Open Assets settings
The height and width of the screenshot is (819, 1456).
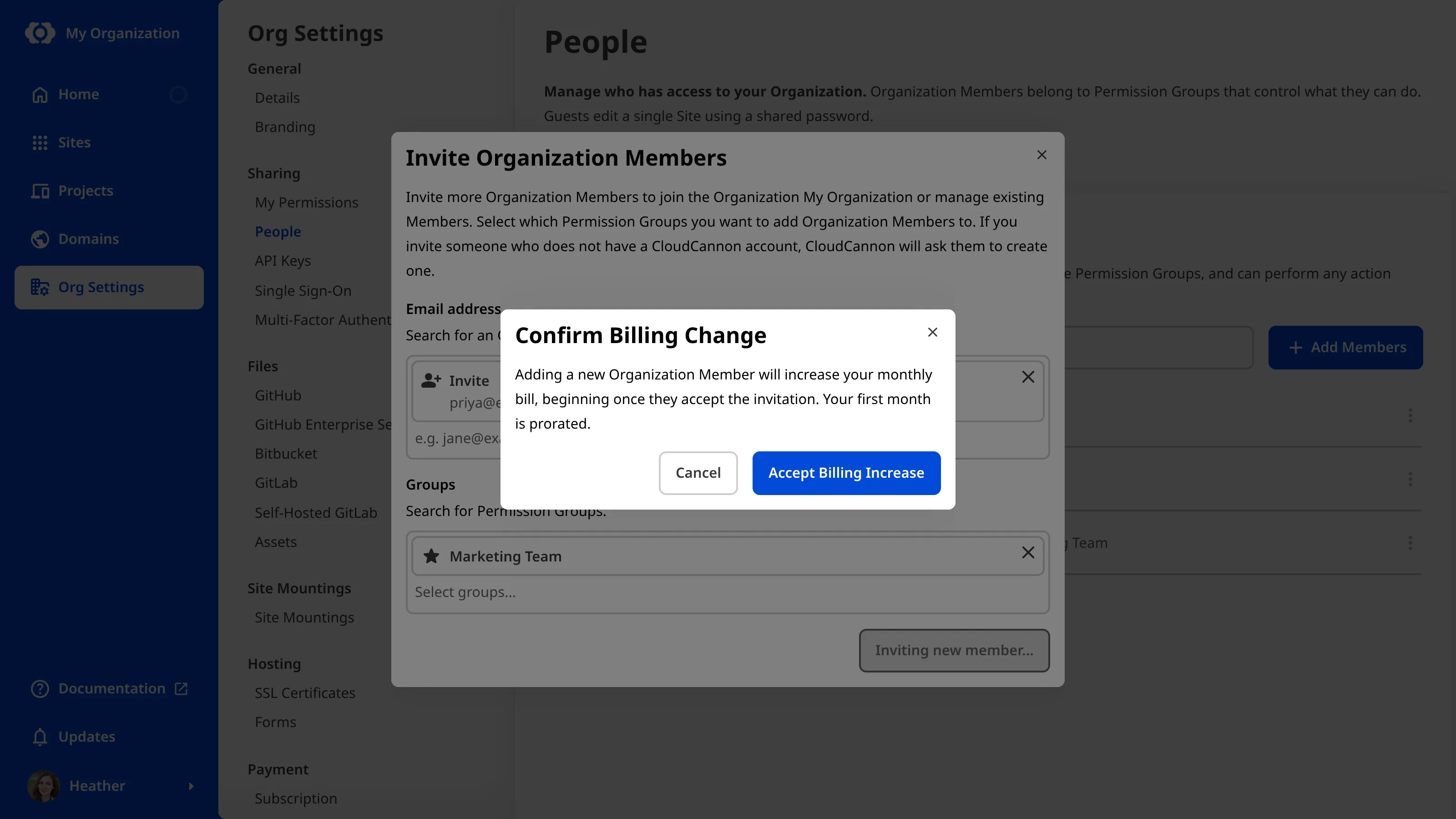pos(275,542)
